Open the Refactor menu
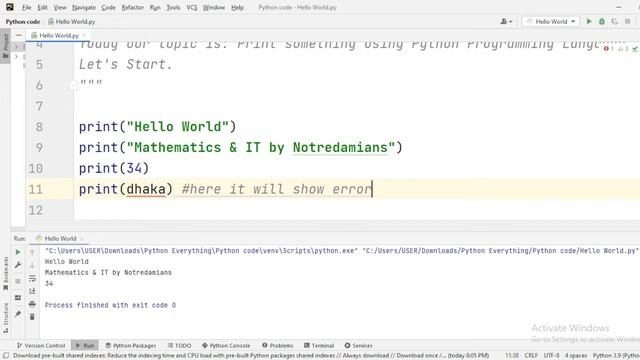 click(133, 7)
